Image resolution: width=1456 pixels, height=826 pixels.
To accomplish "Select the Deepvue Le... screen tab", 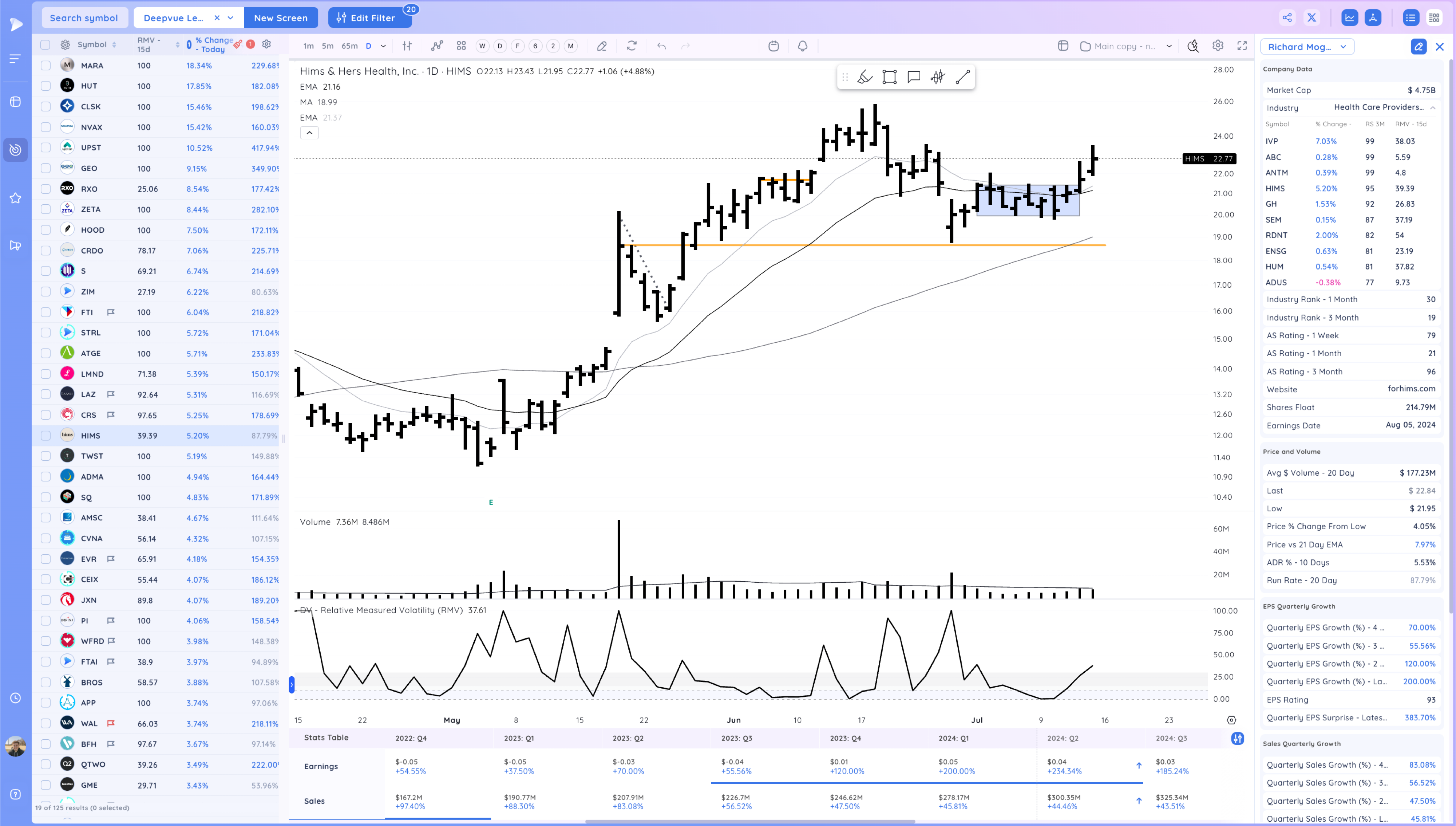I will [174, 17].
